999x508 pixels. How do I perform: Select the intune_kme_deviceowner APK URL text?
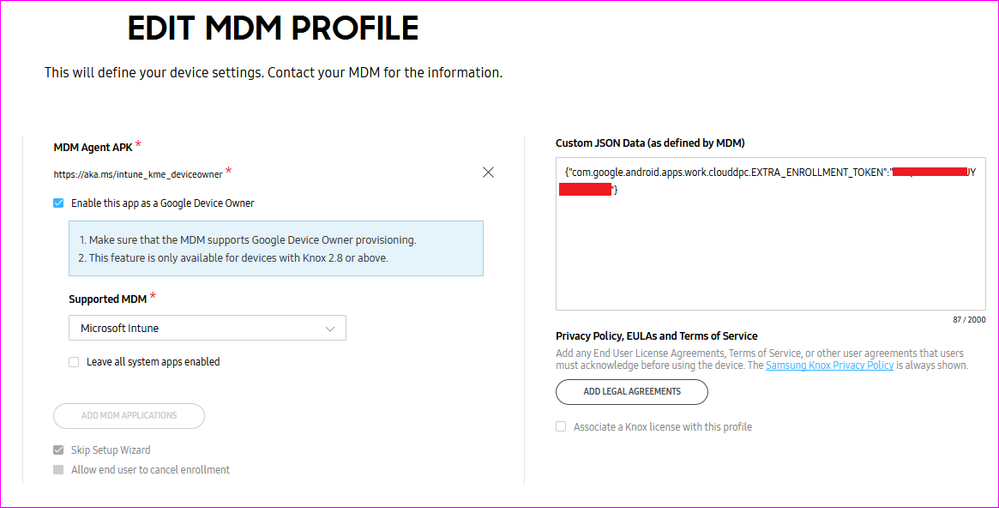(137, 174)
